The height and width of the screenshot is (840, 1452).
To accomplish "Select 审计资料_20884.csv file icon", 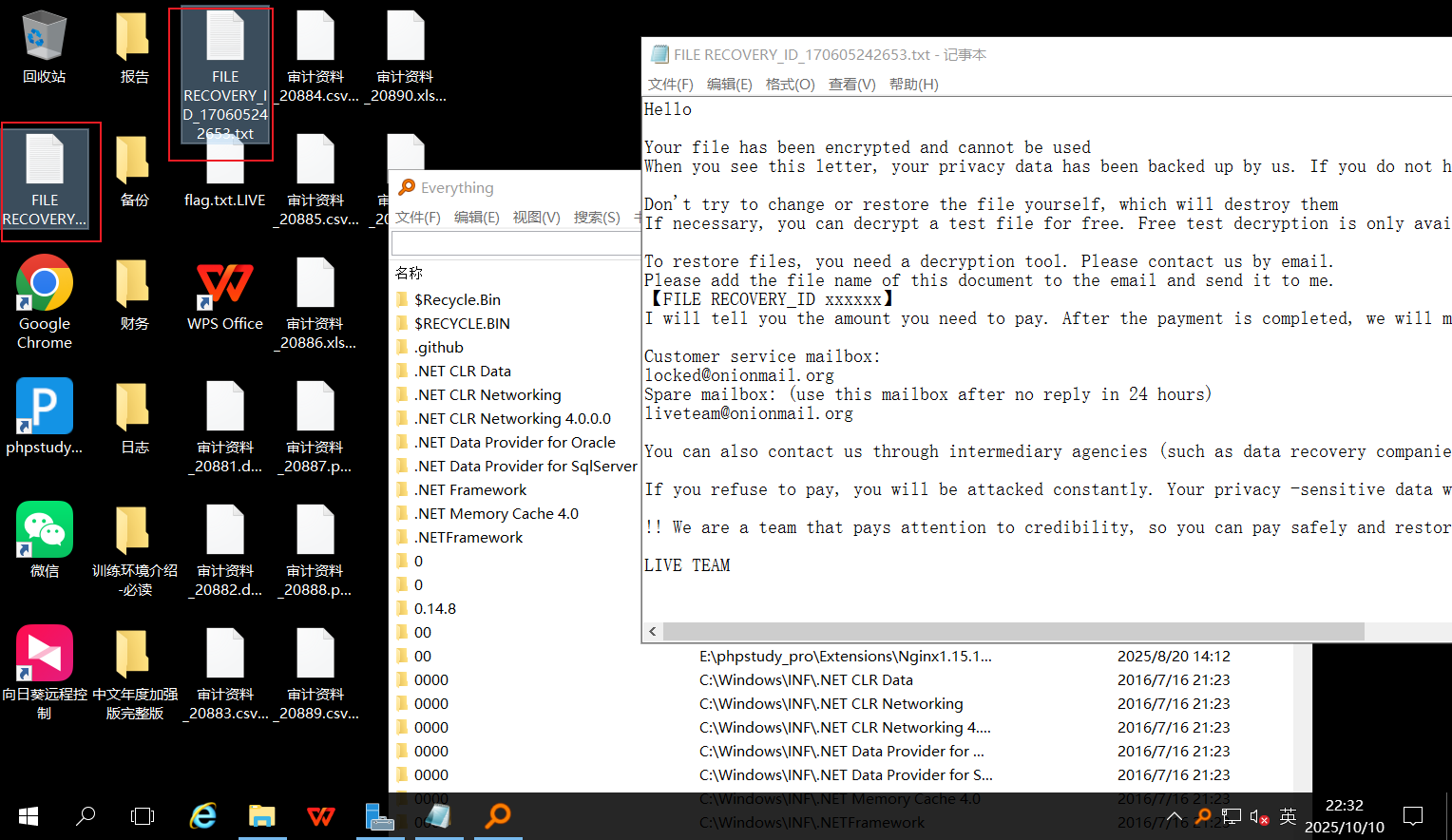I will [x=315, y=57].
